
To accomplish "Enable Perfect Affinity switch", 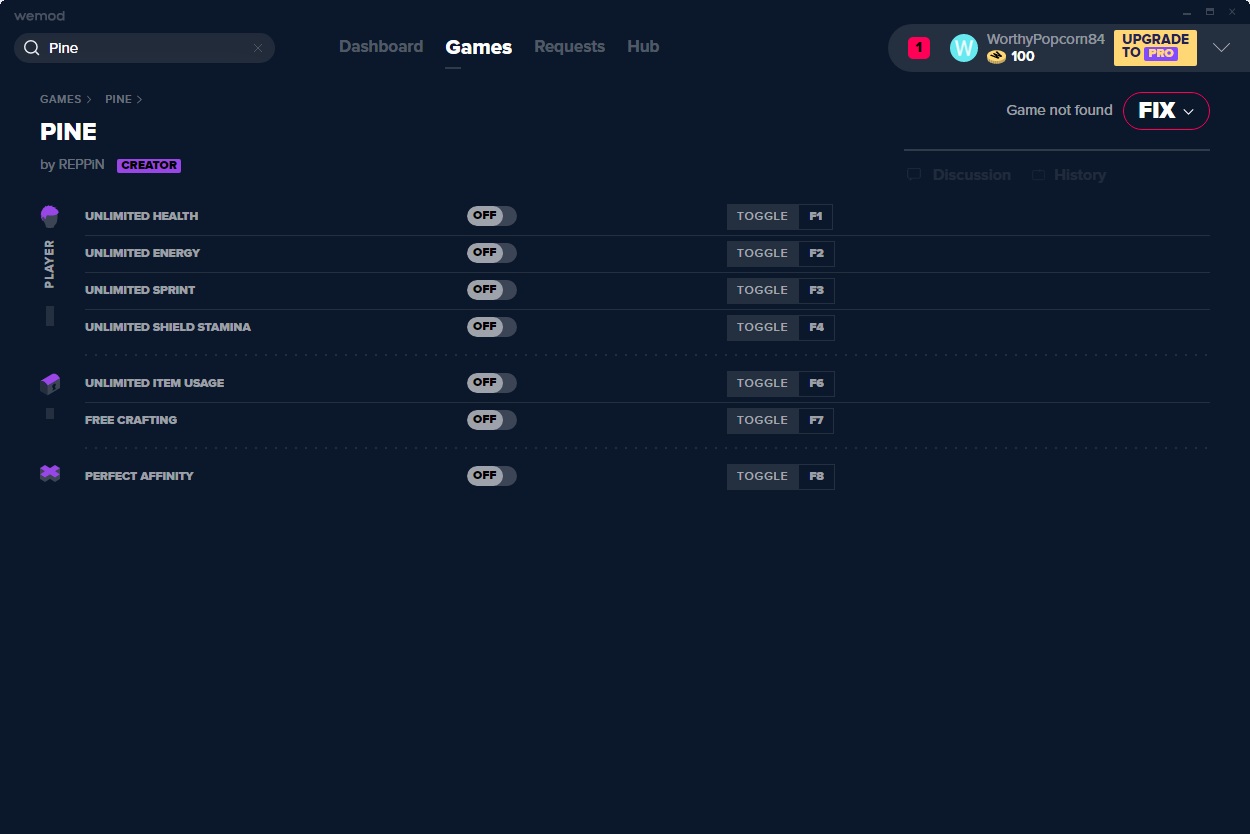I will pos(492,476).
